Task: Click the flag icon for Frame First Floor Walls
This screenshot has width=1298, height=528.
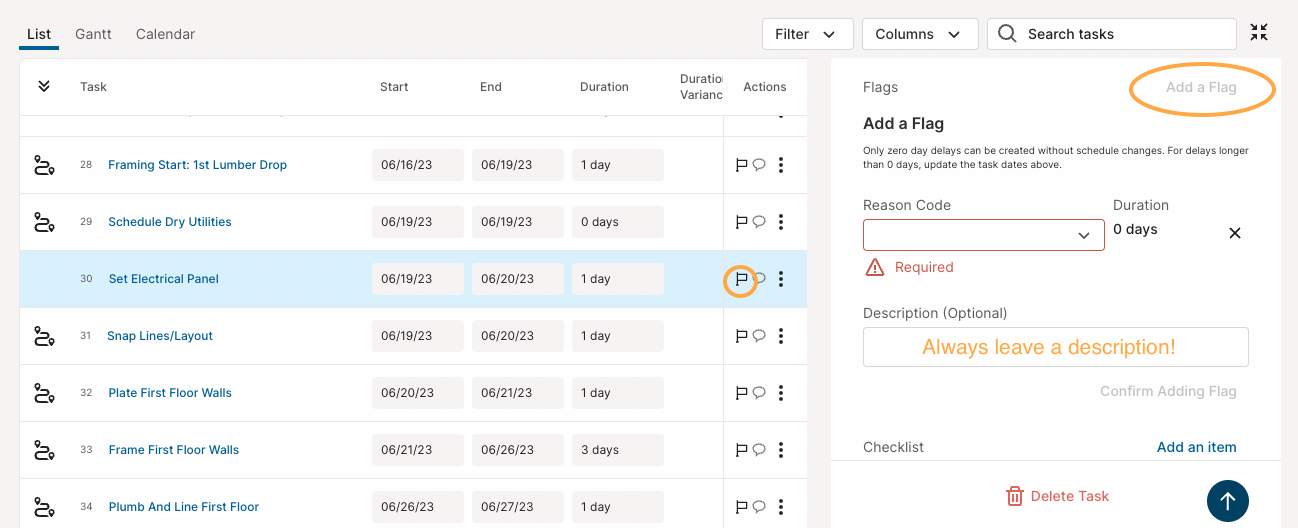Action: point(742,450)
